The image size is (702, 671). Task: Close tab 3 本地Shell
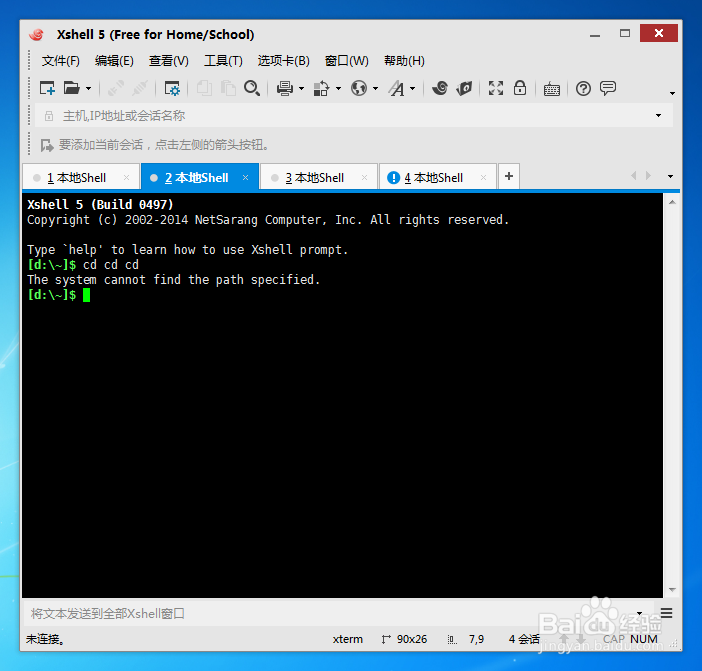tap(364, 178)
